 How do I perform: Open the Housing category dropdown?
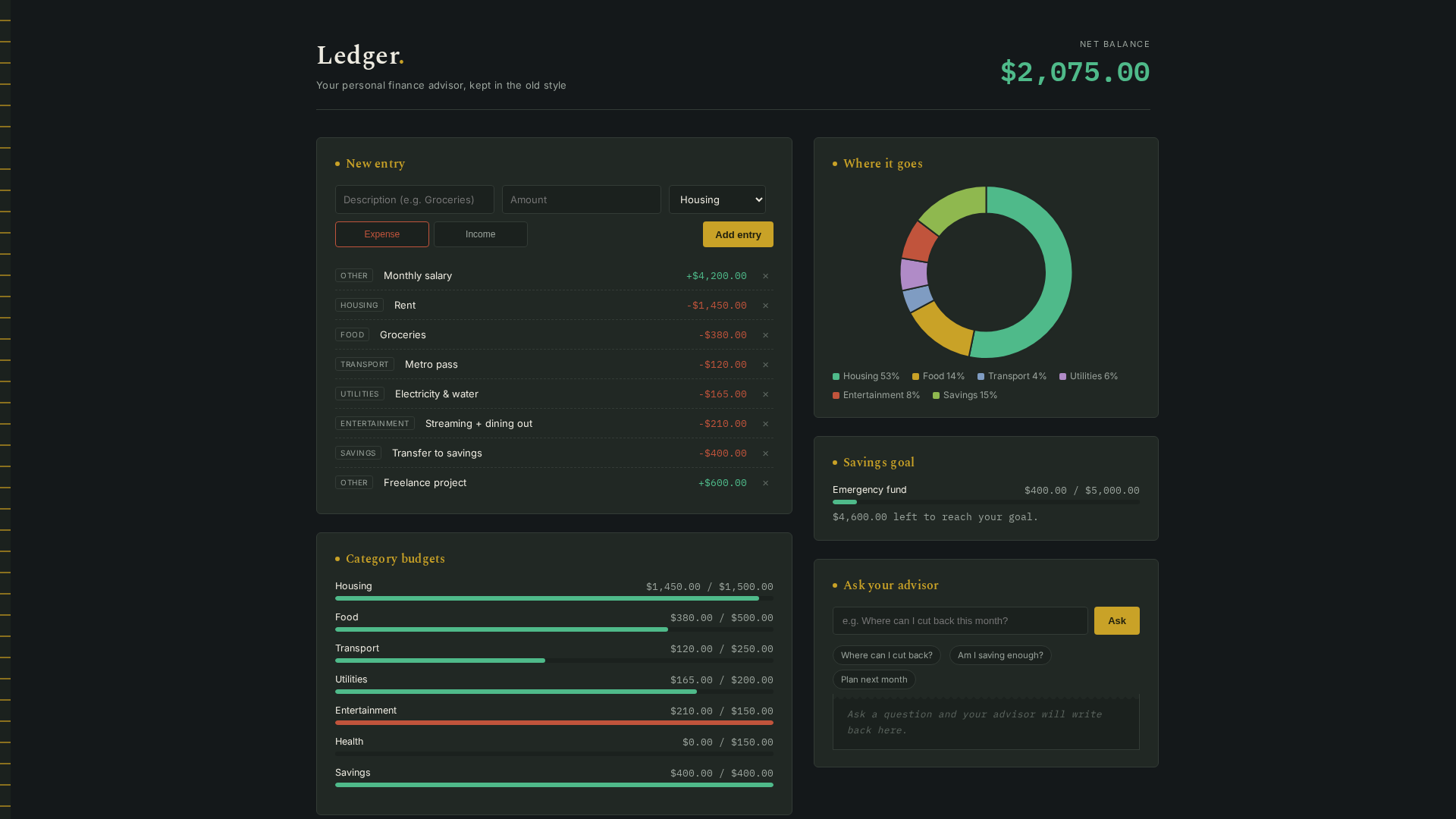click(x=717, y=199)
